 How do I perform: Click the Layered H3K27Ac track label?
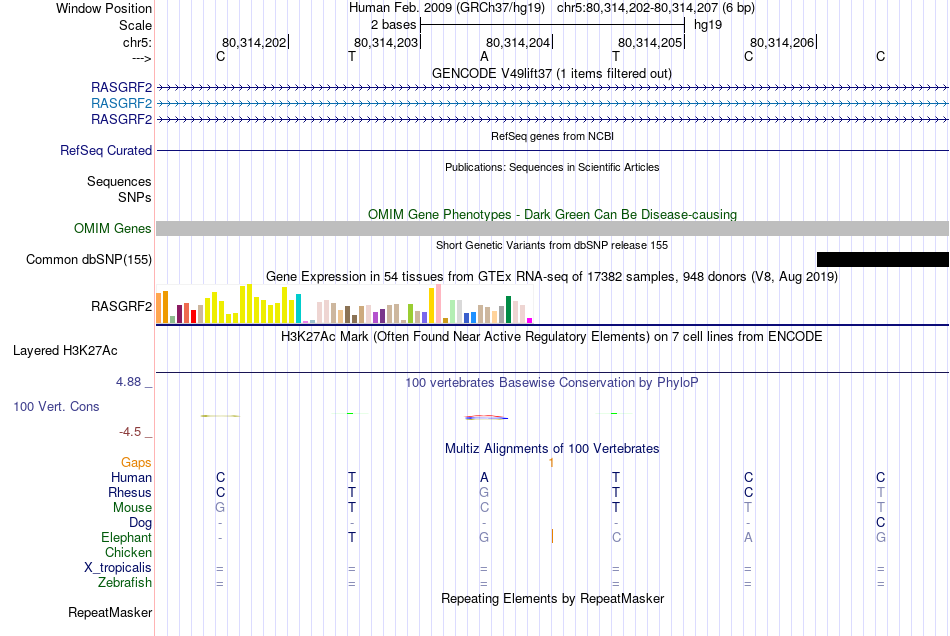click(65, 351)
